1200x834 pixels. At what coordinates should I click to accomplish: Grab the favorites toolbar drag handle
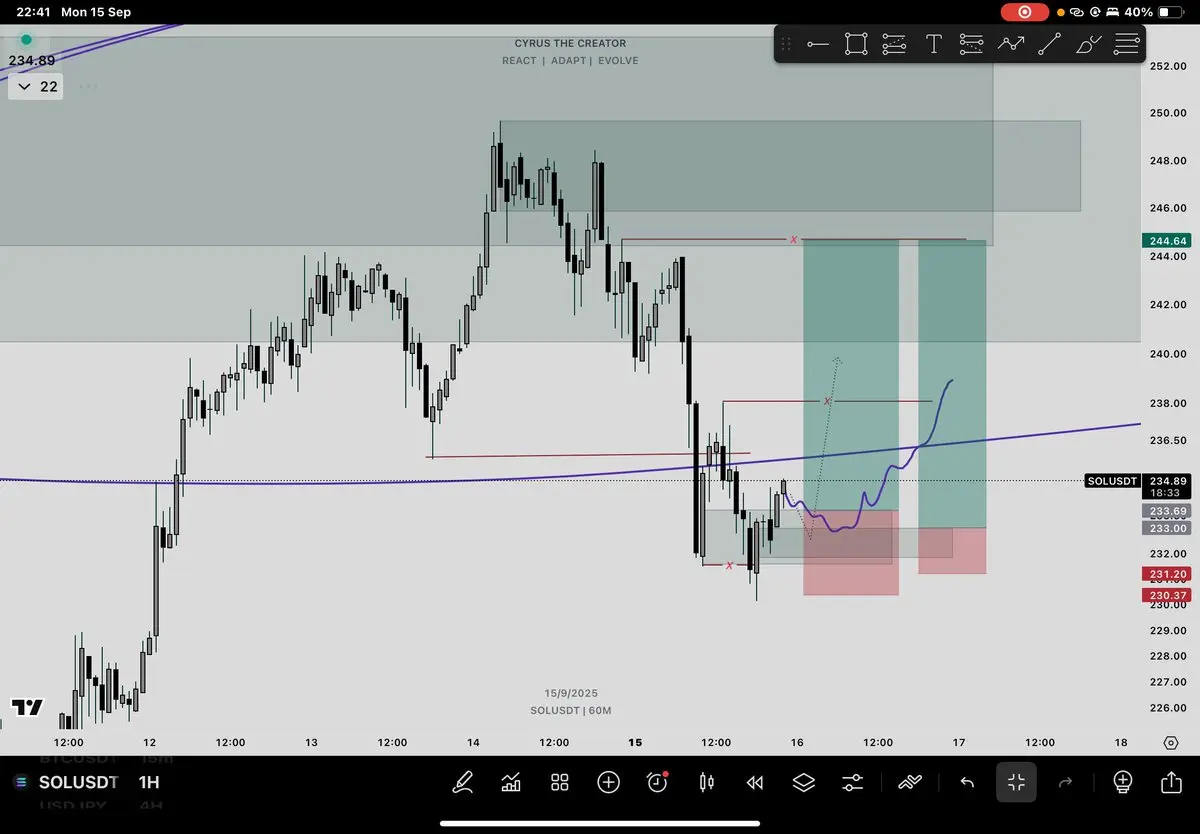(786, 44)
